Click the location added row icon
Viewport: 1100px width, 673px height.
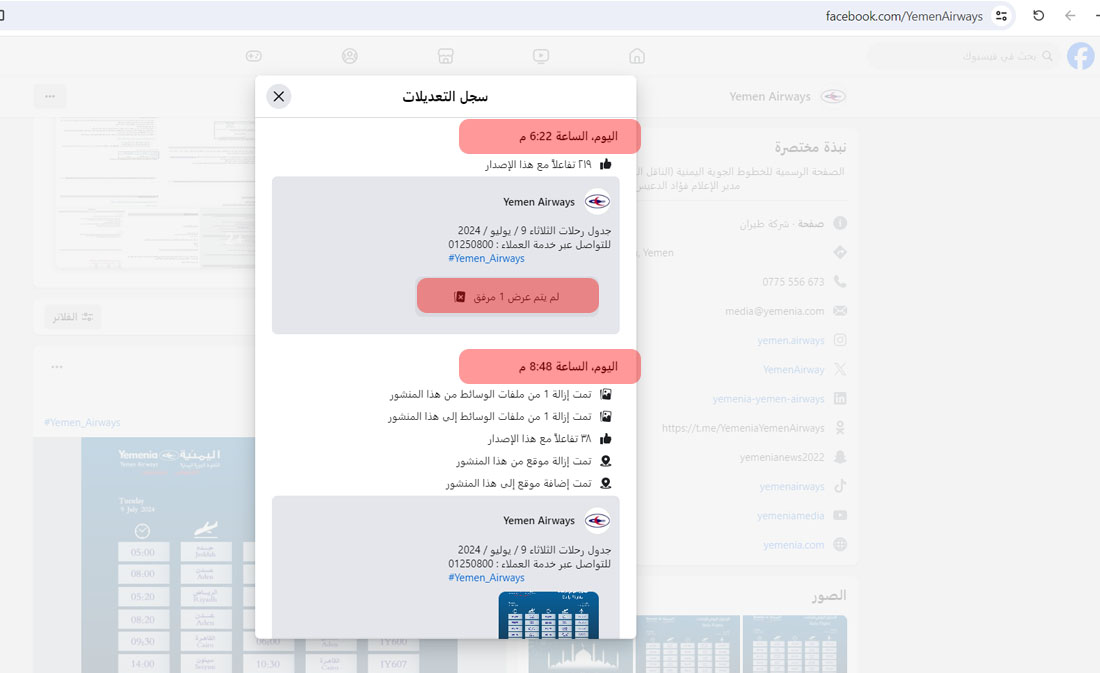605,484
